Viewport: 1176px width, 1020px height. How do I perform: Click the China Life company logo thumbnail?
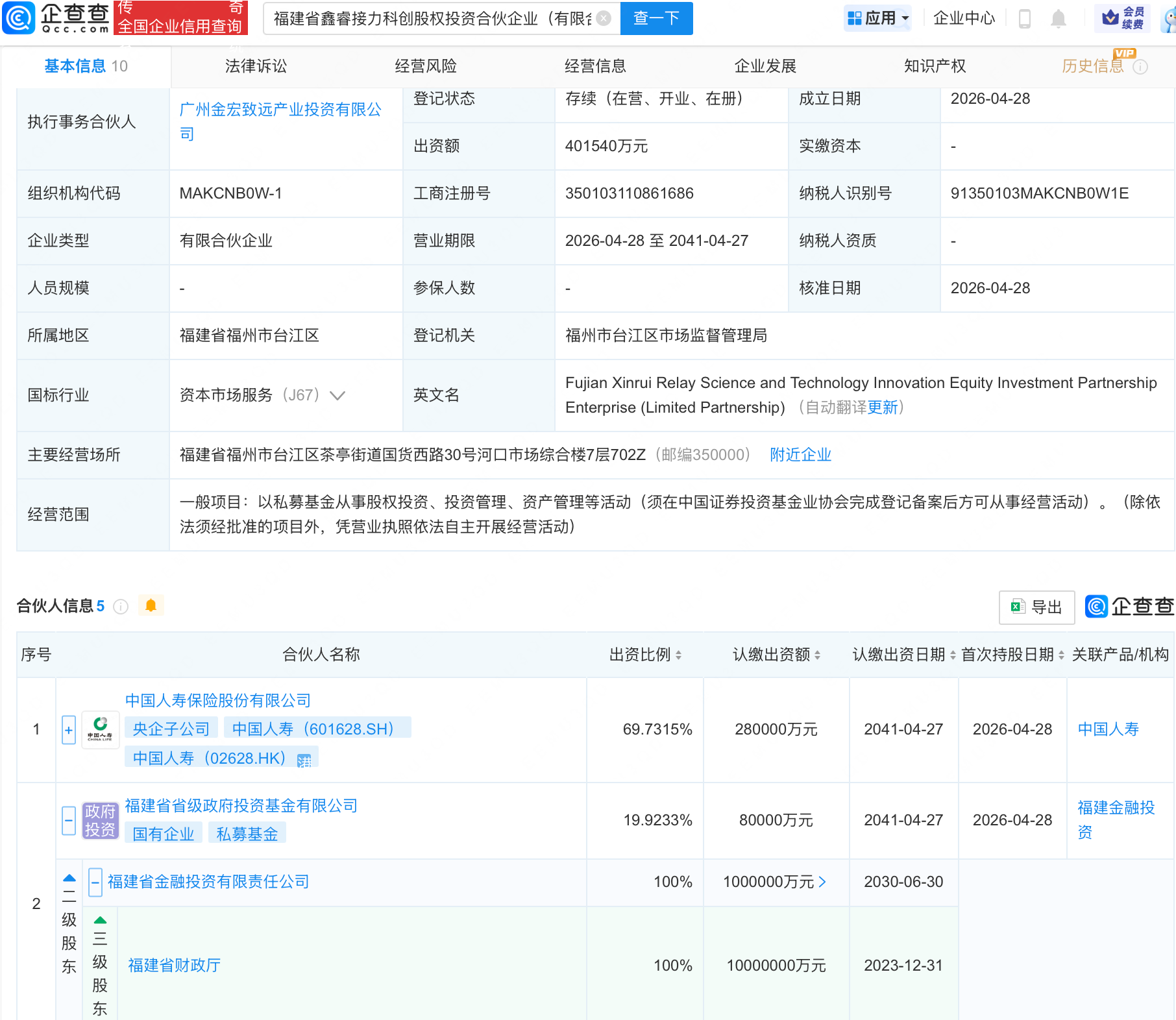(99, 729)
